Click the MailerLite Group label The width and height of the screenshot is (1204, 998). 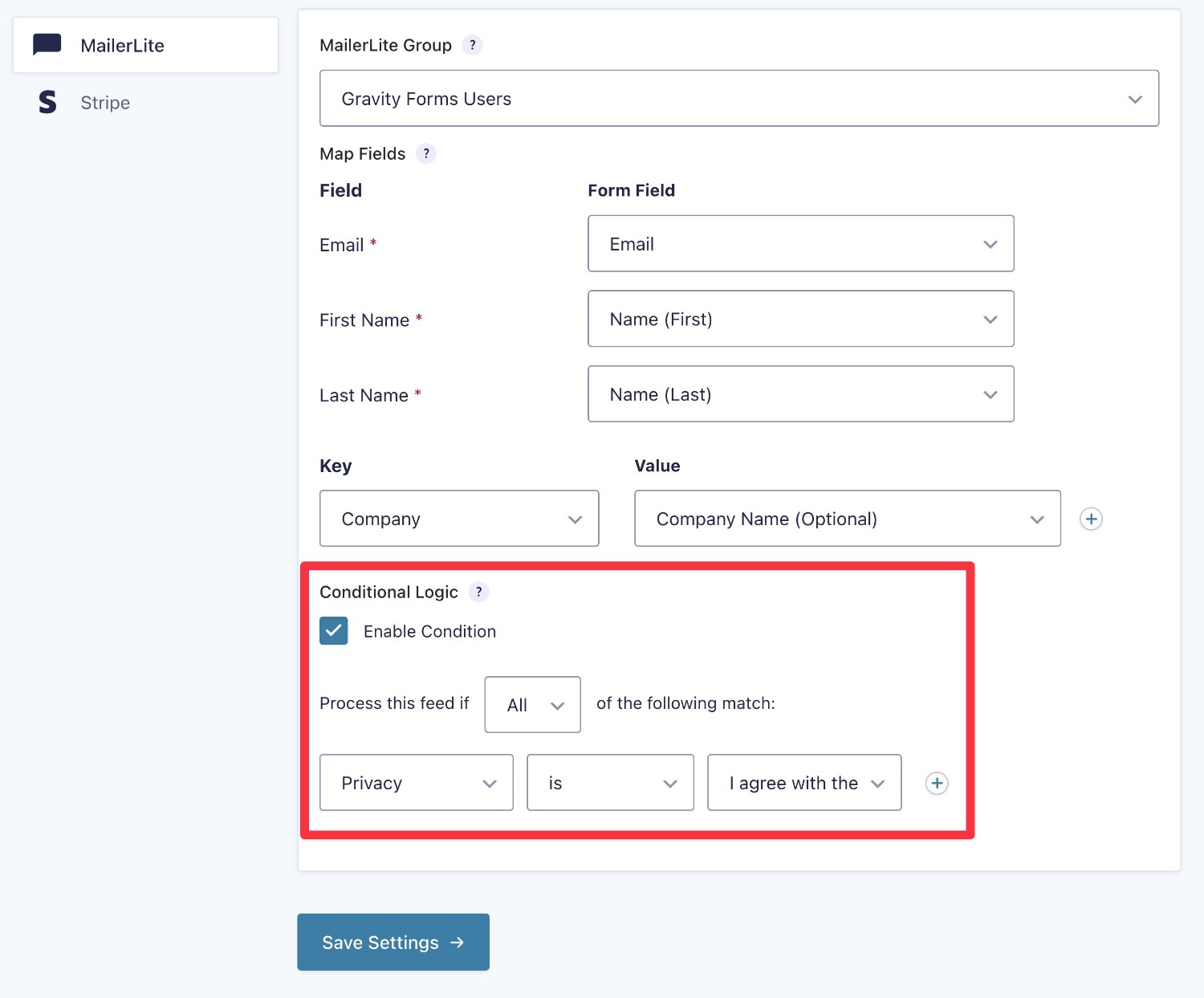385,45
